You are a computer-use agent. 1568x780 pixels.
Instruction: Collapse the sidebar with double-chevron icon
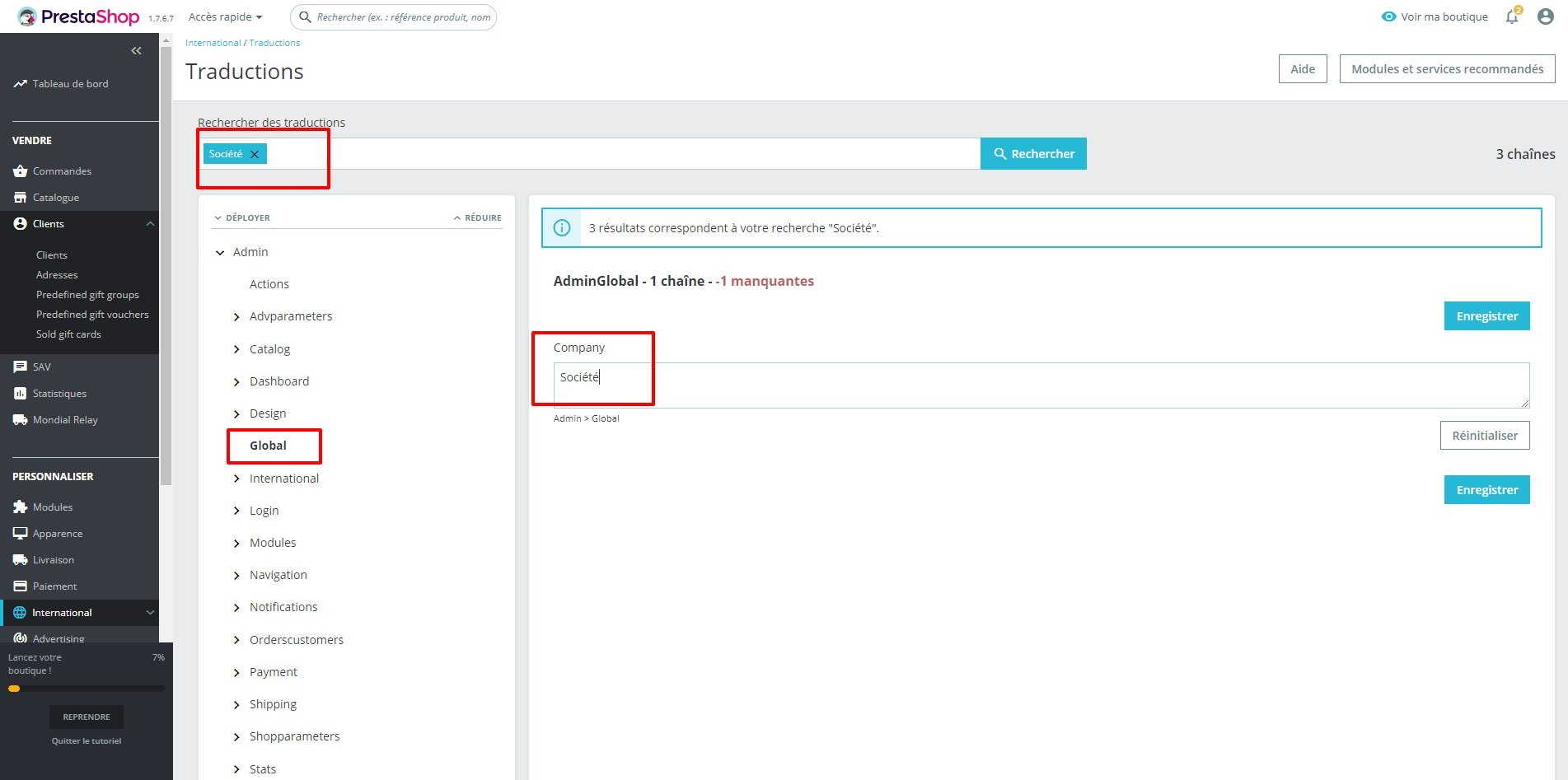tap(136, 50)
